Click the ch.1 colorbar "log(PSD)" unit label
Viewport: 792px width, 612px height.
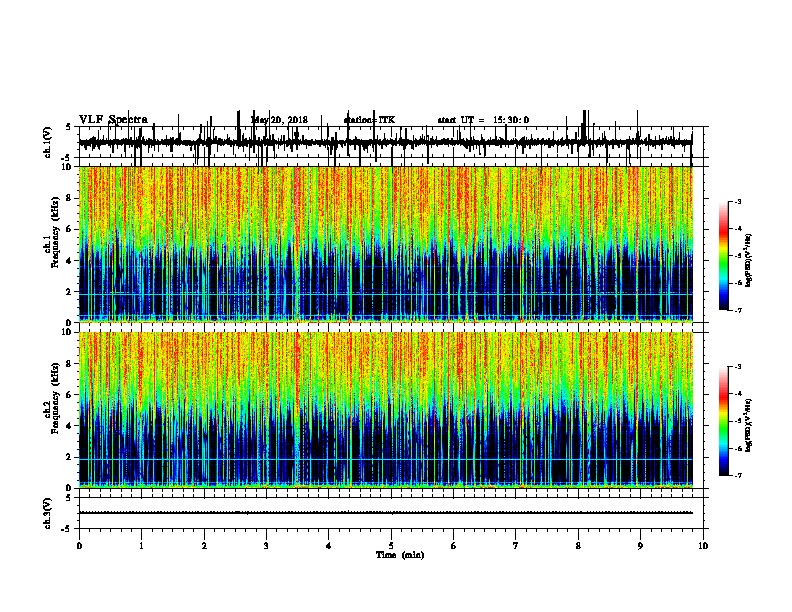coord(748,260)
